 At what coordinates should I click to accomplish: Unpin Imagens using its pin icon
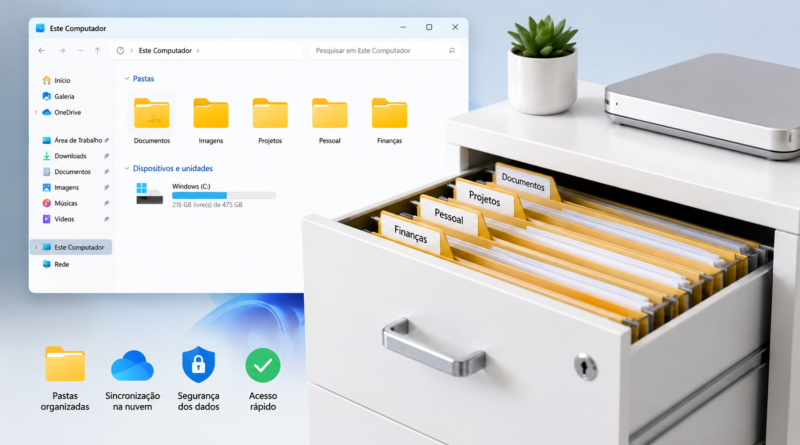[x=106, y=187]
